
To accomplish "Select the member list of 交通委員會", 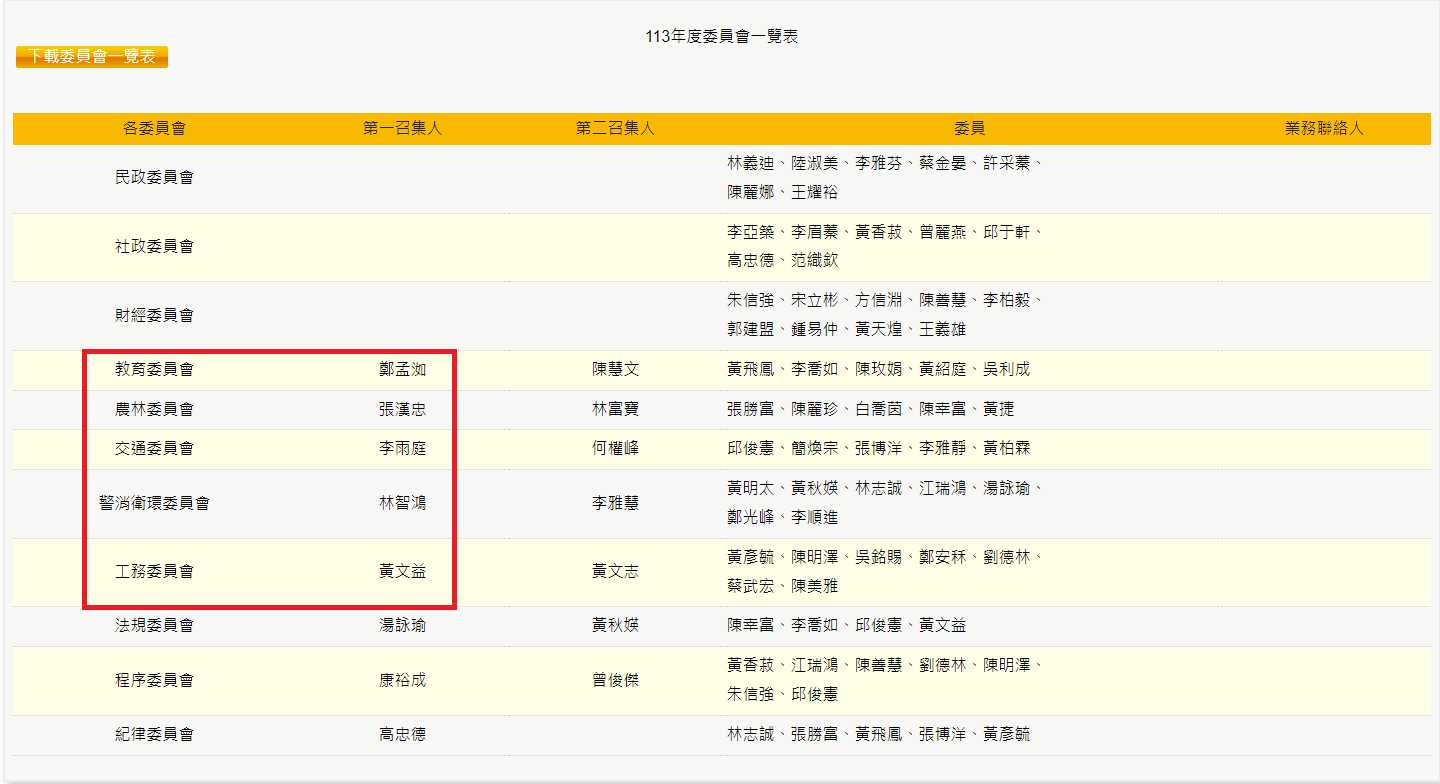I will 878,449.
